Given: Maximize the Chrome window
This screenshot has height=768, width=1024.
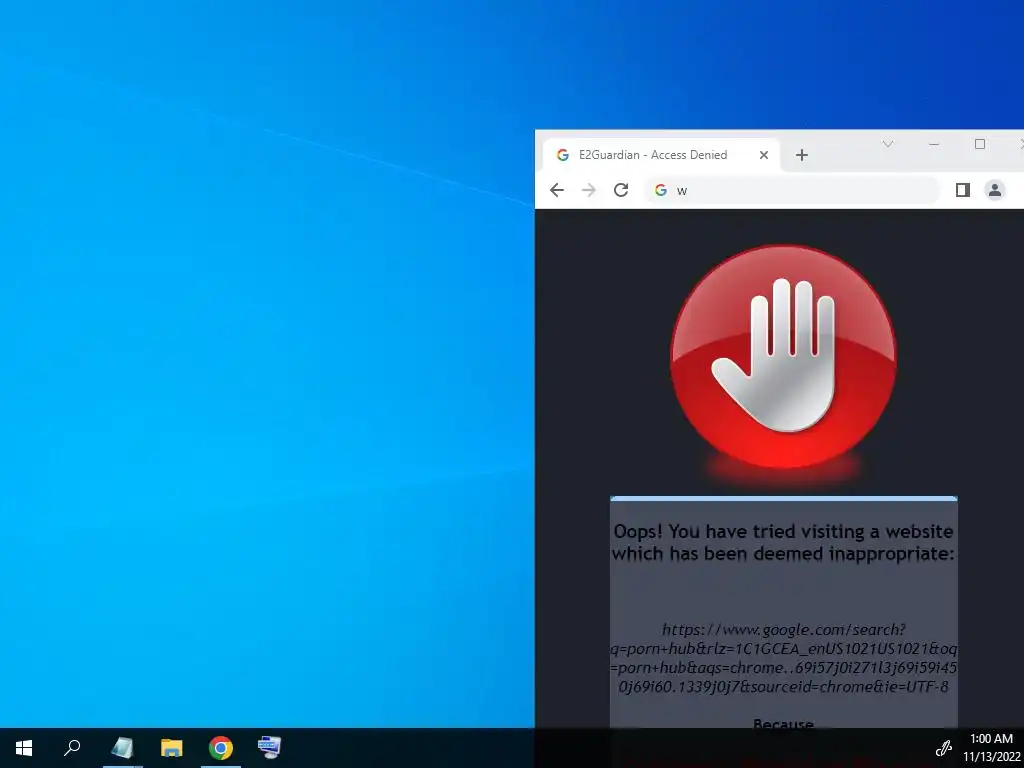Looking at the screenshot, I should coord(980,144).
